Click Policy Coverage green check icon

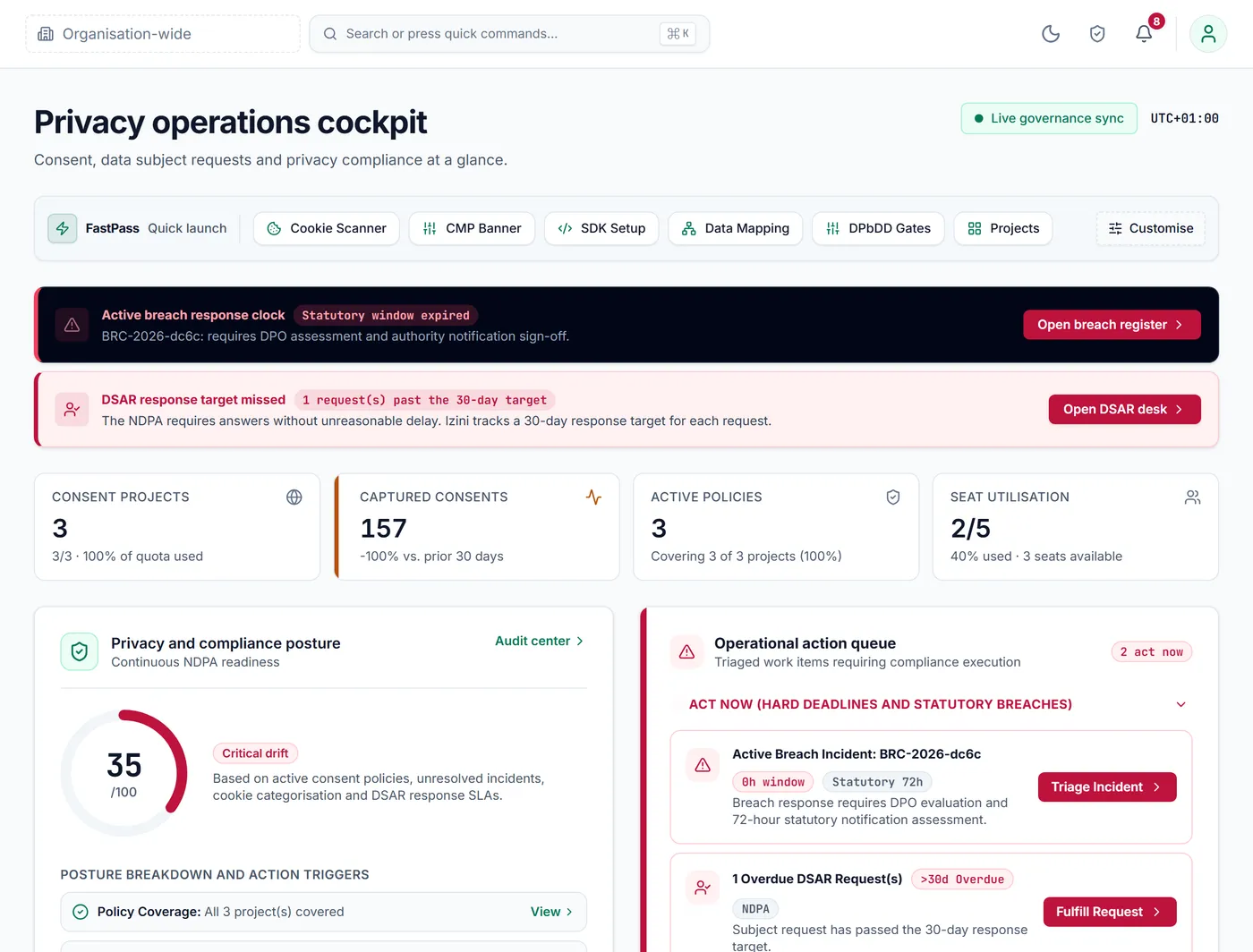click(x=81, y=912)
